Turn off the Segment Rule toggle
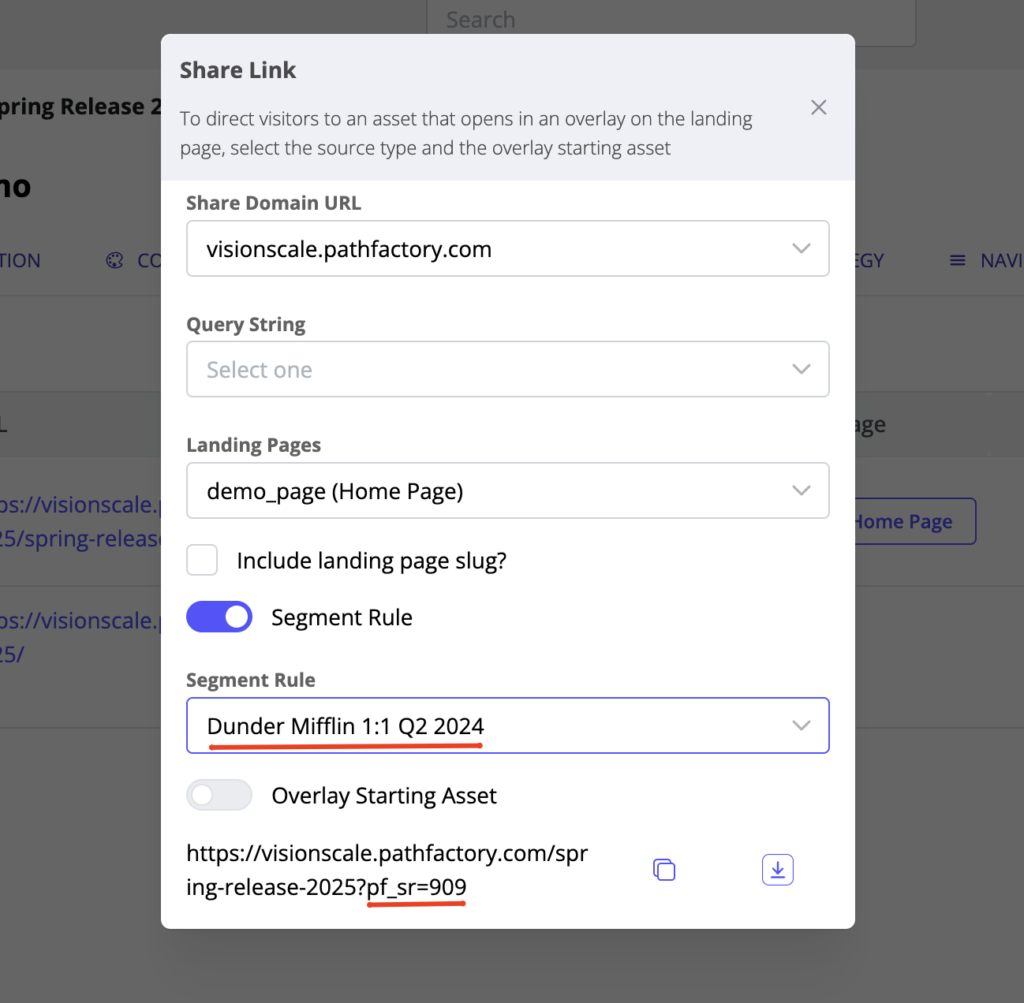Viewport: 1024px width, 1003px height. pos(219,617)
